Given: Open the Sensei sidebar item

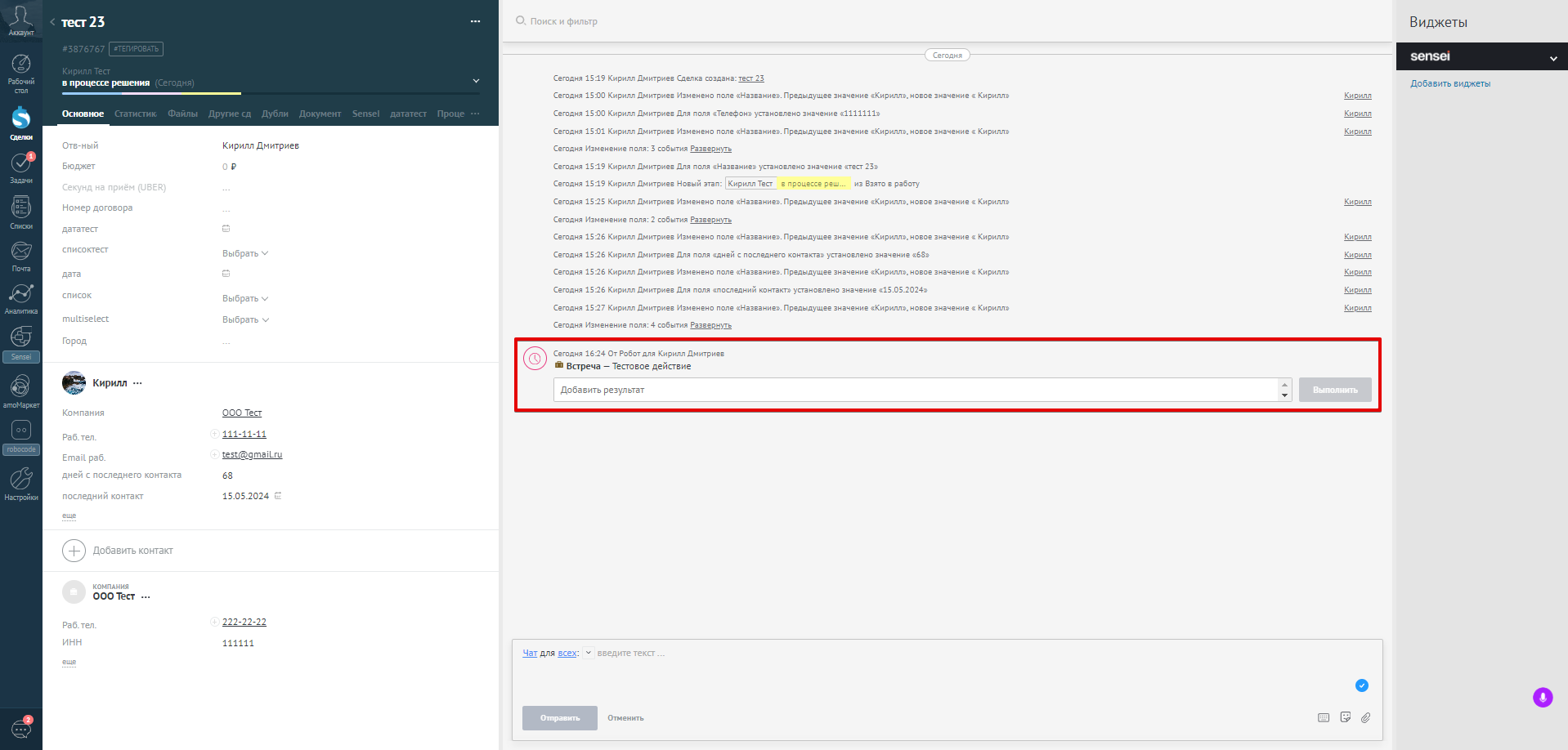Looking at the screenshot, I should point(21,343).
